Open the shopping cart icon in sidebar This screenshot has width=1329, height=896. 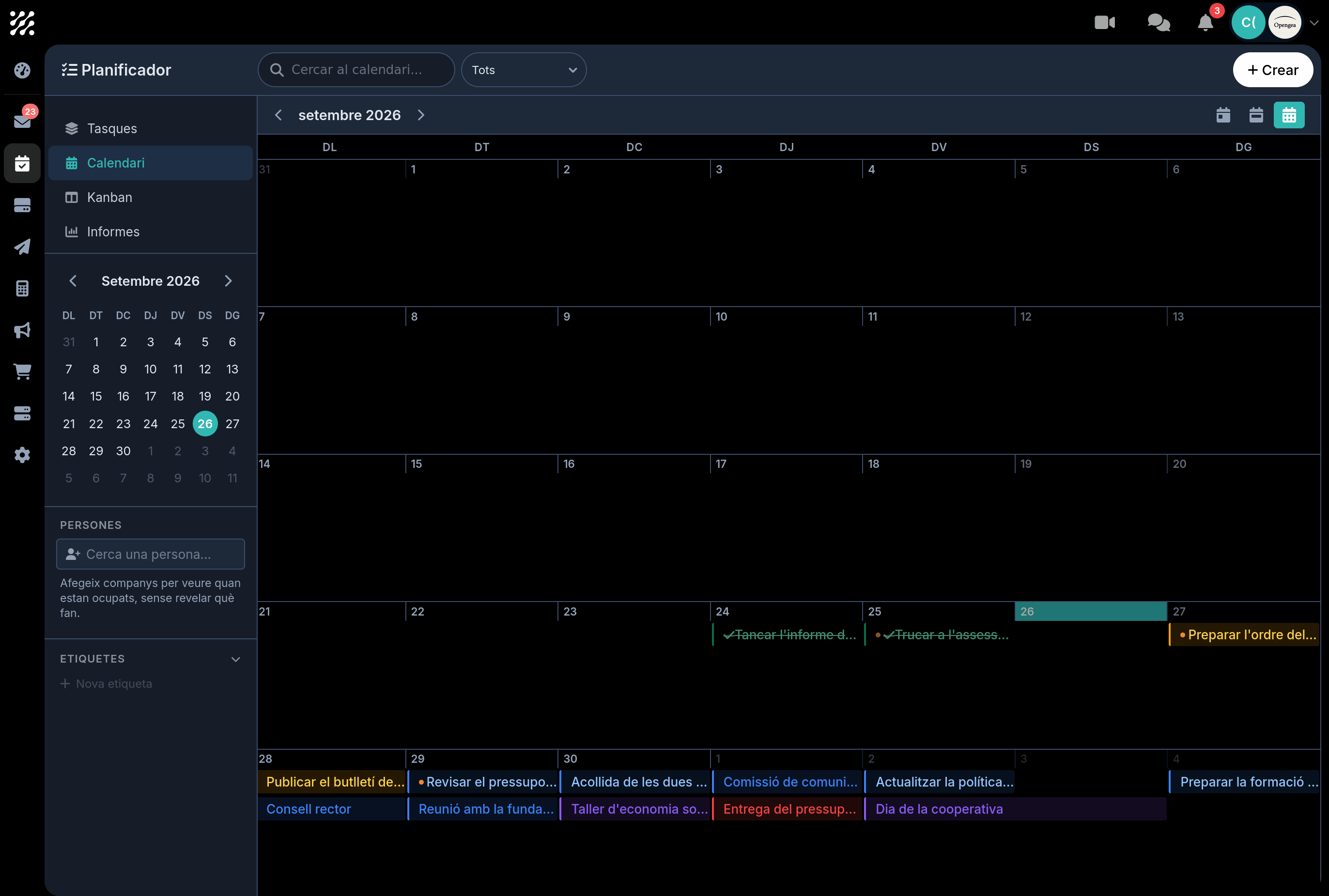[22, 372]
